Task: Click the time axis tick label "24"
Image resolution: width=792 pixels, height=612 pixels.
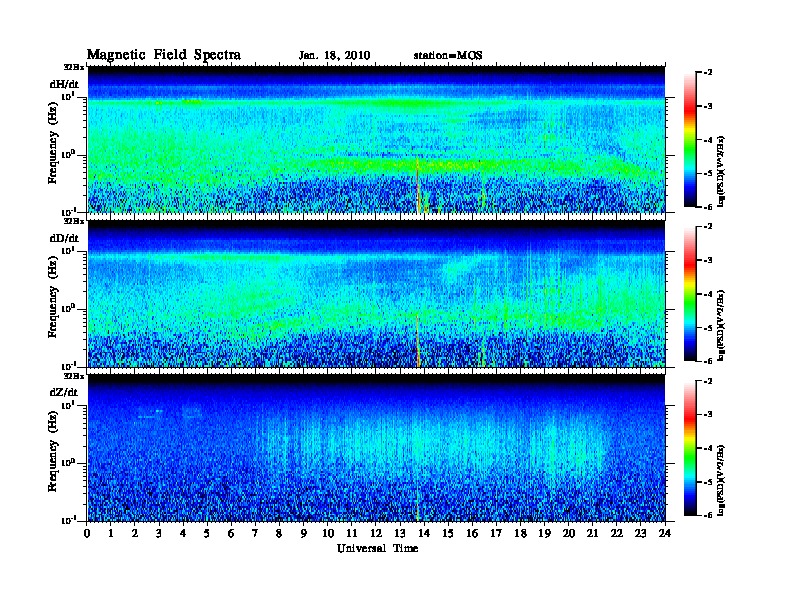Action: pos(665,534)
